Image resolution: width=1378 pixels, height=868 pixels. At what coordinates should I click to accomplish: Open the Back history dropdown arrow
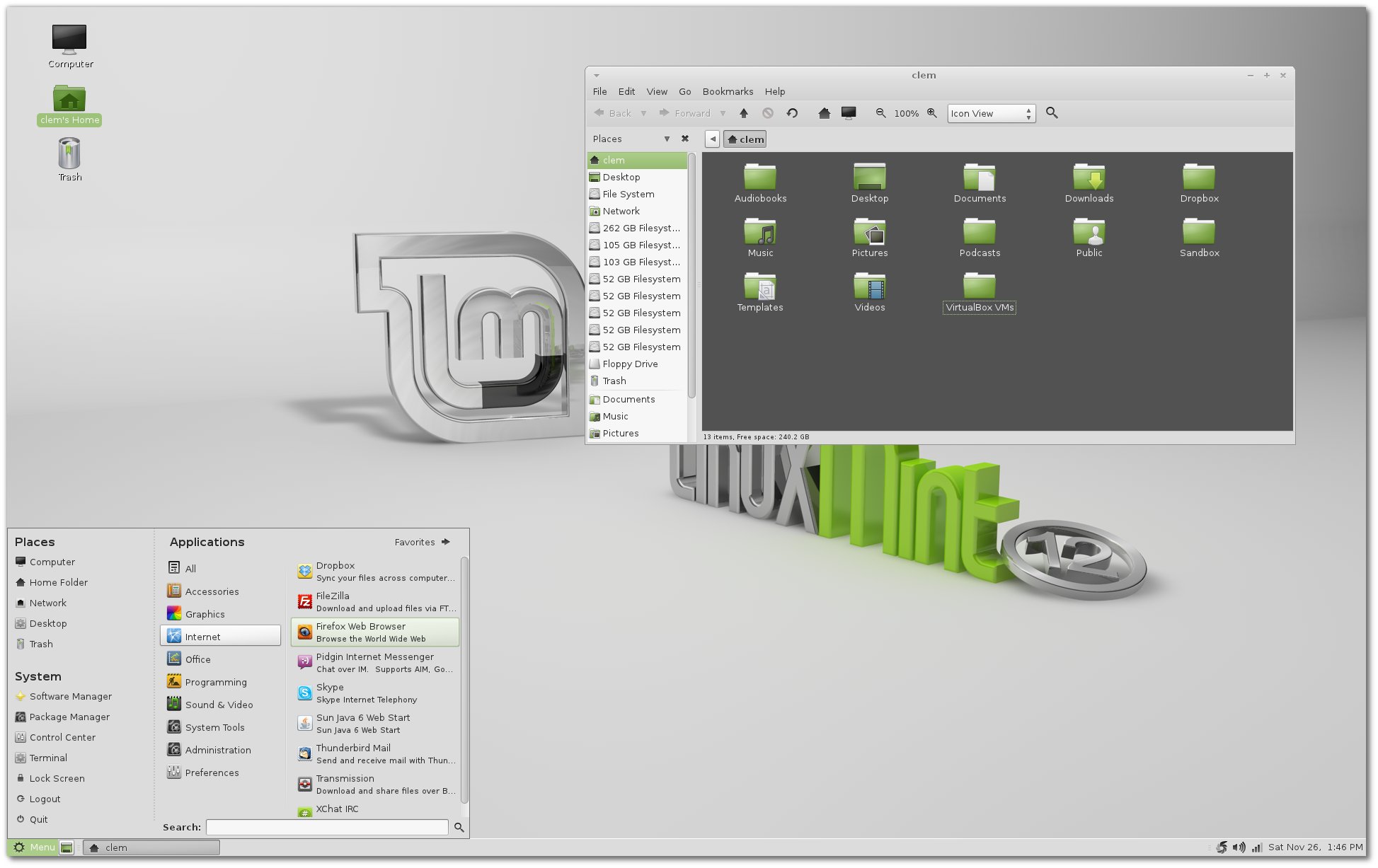pos(643,113)
